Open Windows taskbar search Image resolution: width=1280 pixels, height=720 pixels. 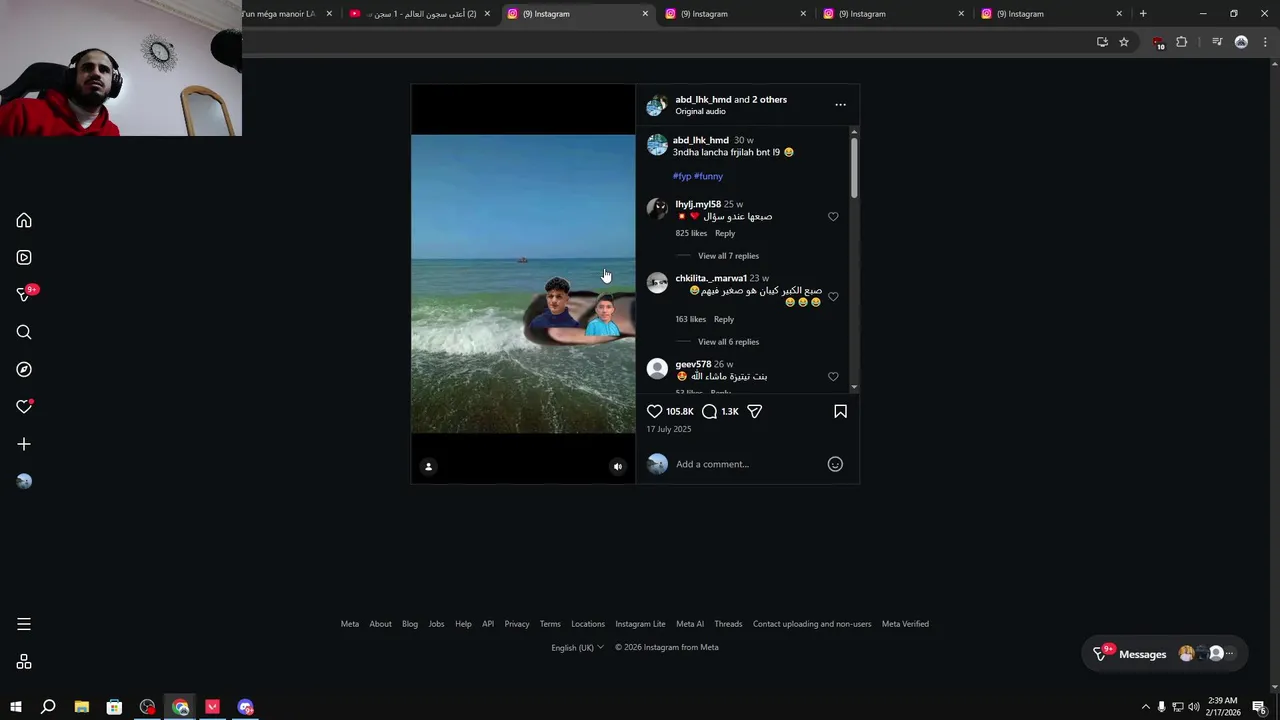click(x=48, y=707)
